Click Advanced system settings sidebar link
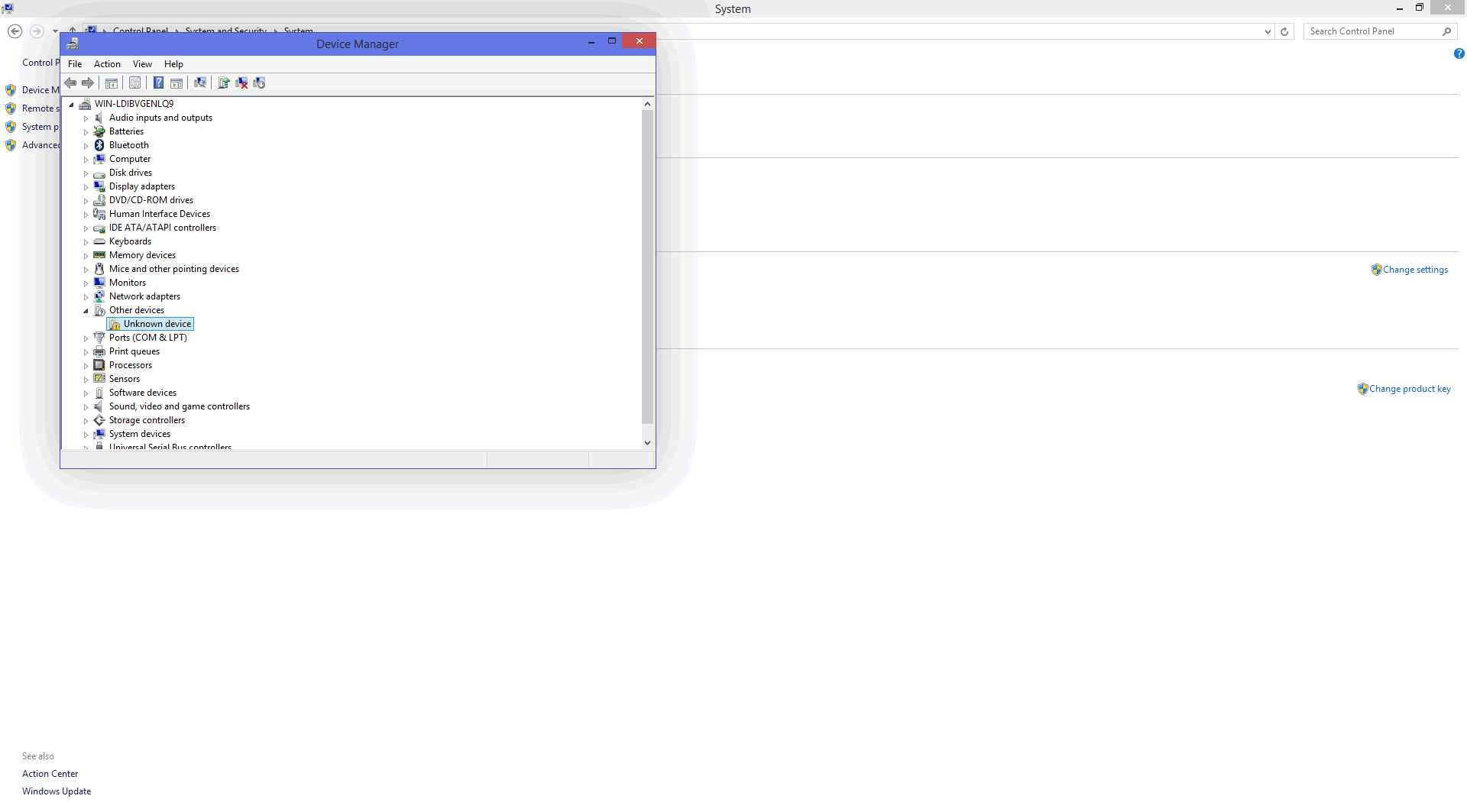1467x812 pixels. point(40,145)
